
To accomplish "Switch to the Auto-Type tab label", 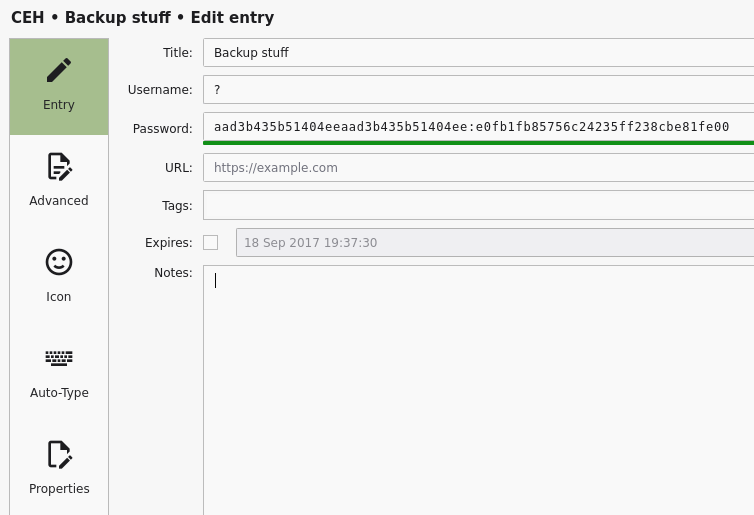I will point(59,393).
